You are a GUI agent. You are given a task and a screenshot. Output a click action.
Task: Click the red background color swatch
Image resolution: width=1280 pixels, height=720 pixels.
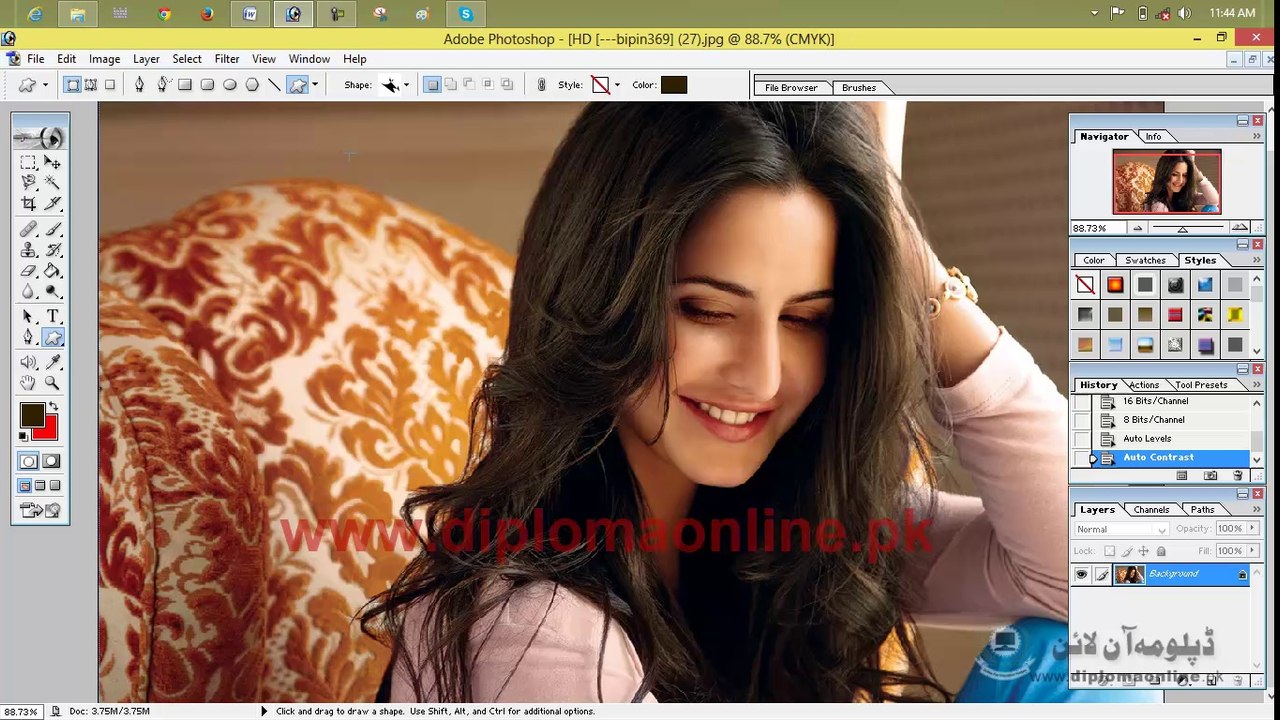(x=46, y=430)
